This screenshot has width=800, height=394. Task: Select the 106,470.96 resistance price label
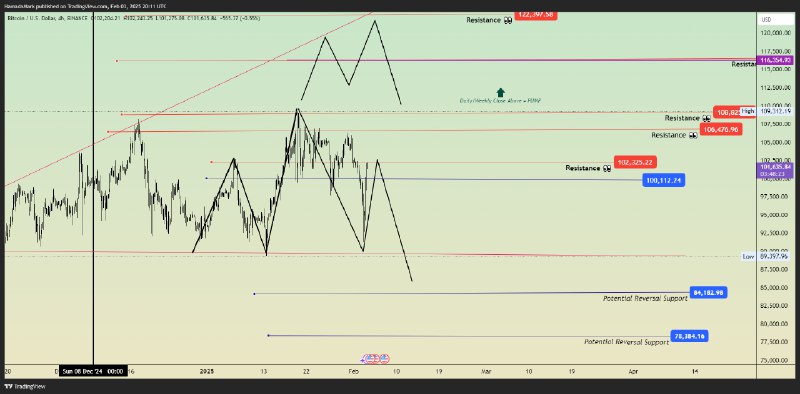tap(720, 130)
